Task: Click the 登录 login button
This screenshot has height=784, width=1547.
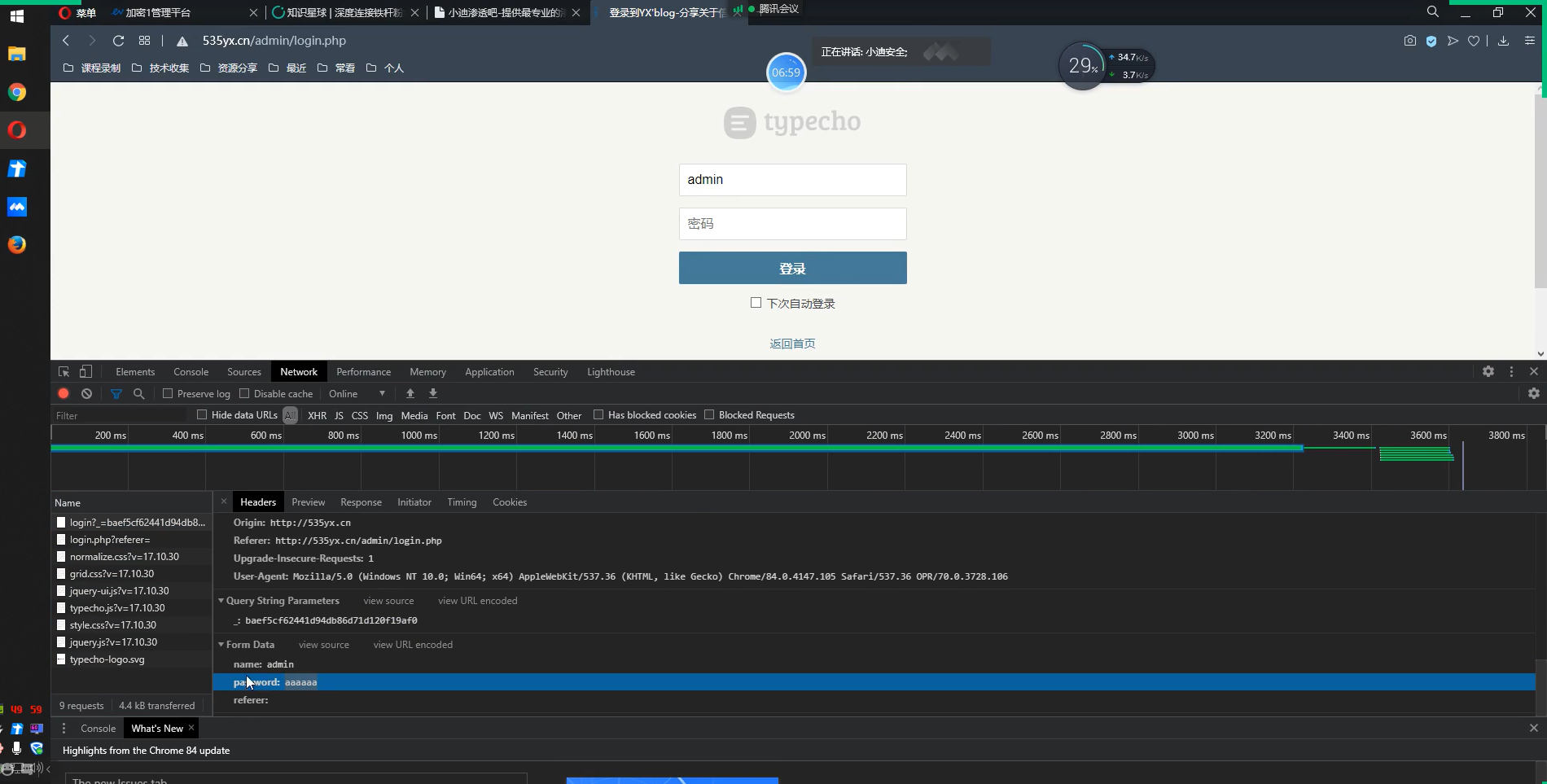Action: pyautogui.click(x=792, y=268)
